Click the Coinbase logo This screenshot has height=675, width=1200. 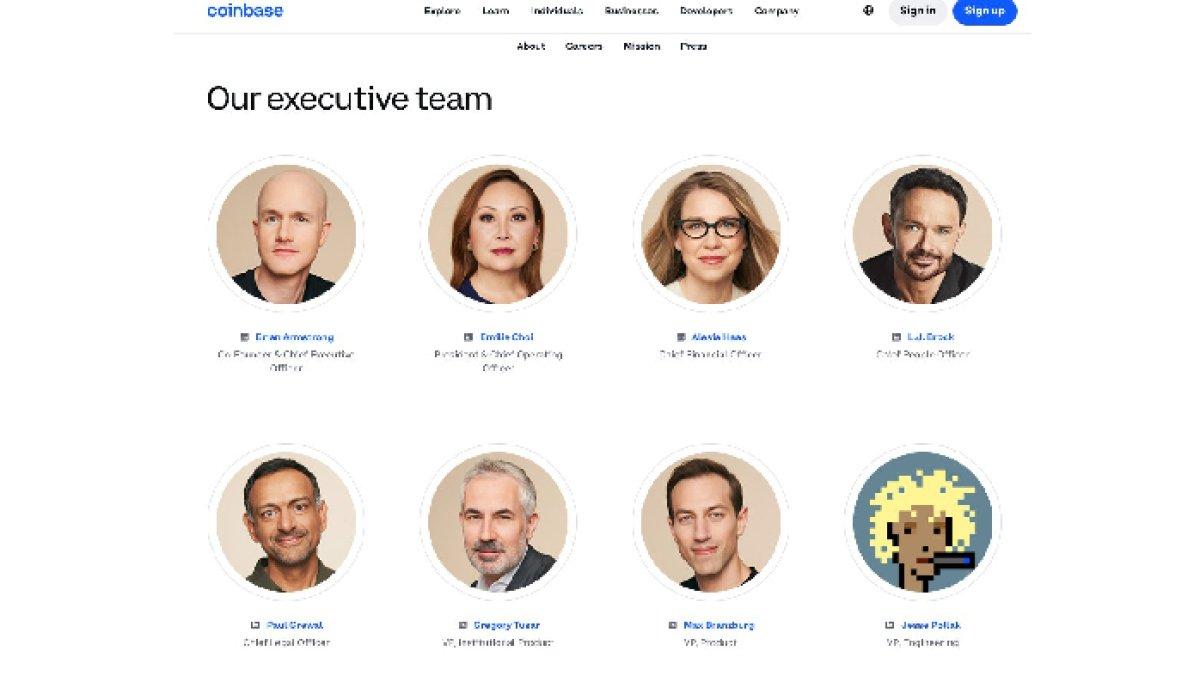pyautogui.click(x=245, y=10)
